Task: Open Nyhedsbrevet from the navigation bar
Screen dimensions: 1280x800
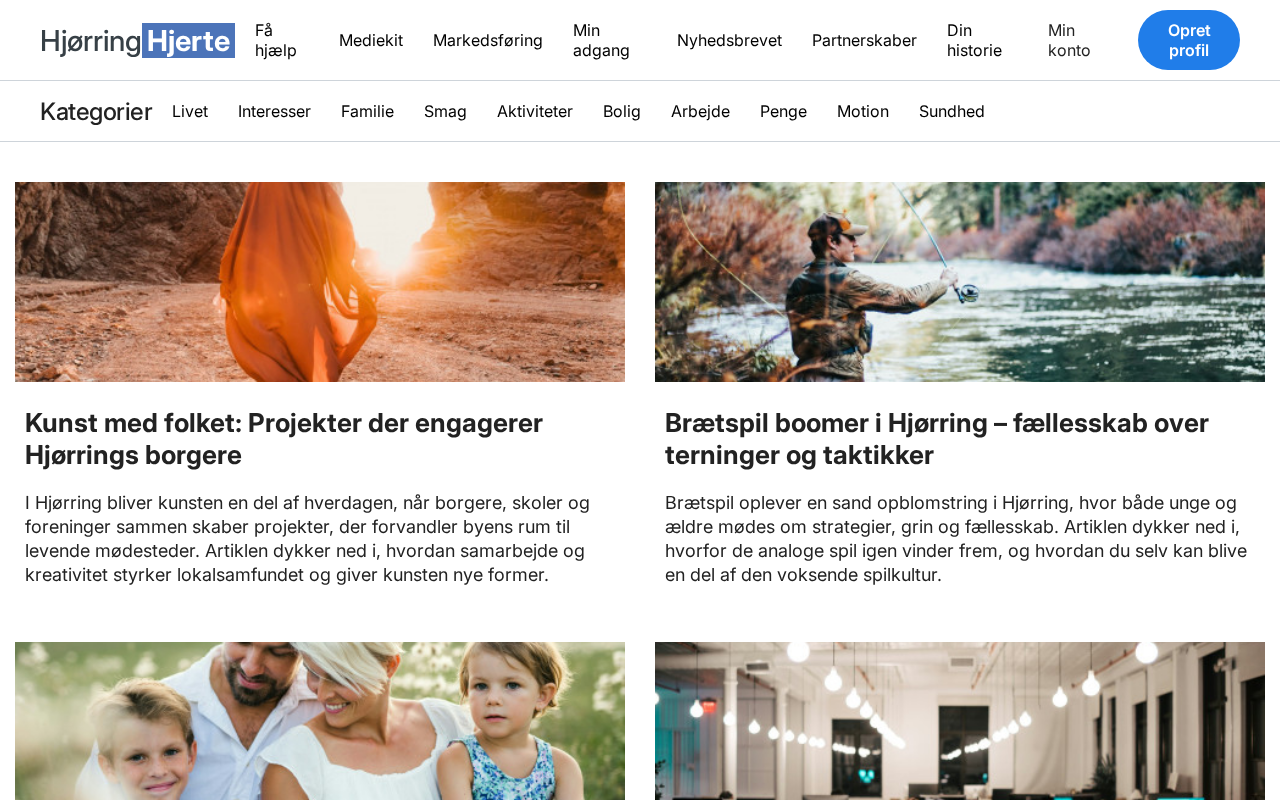Action: (729, 40)
